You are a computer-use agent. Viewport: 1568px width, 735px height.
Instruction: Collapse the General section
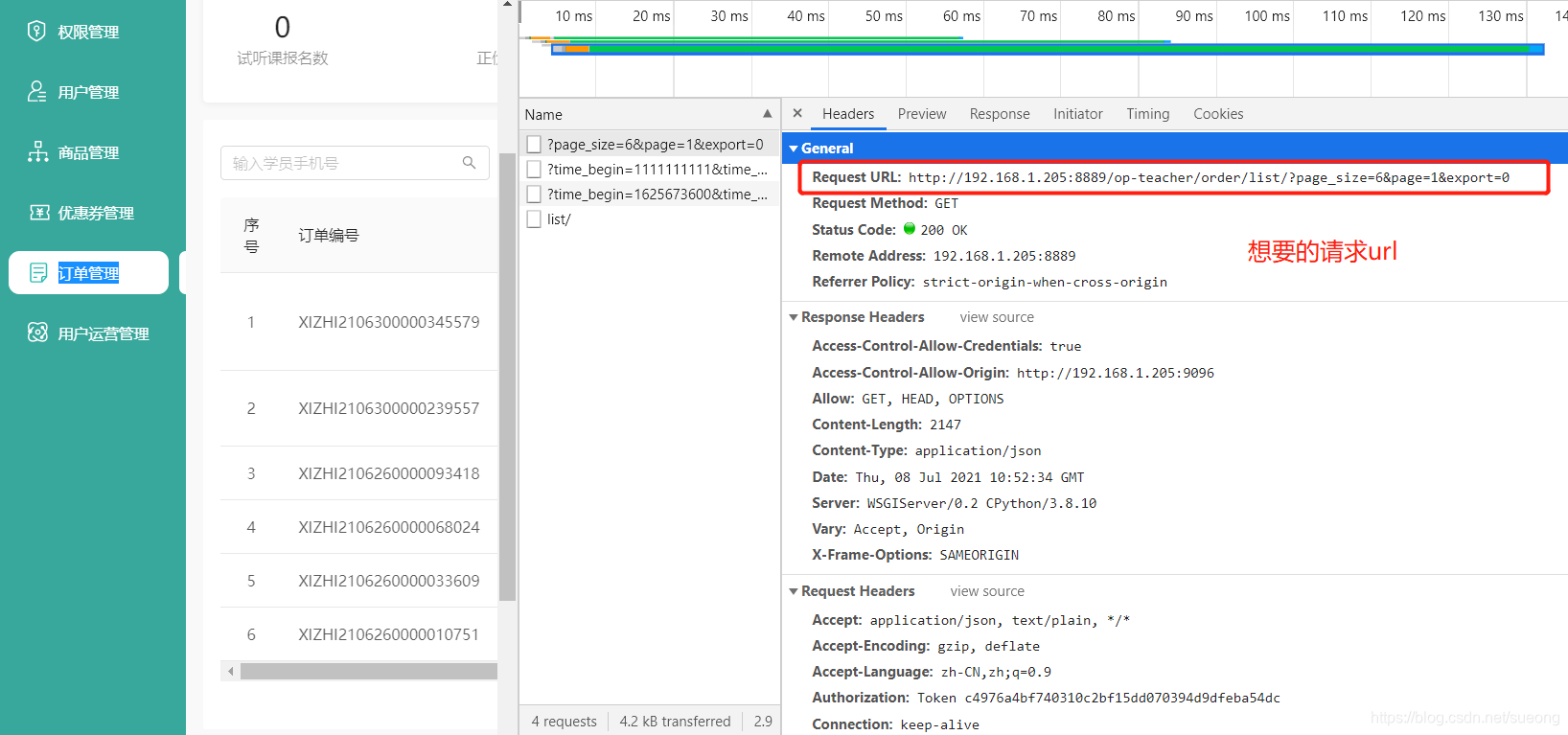point(794,149)
